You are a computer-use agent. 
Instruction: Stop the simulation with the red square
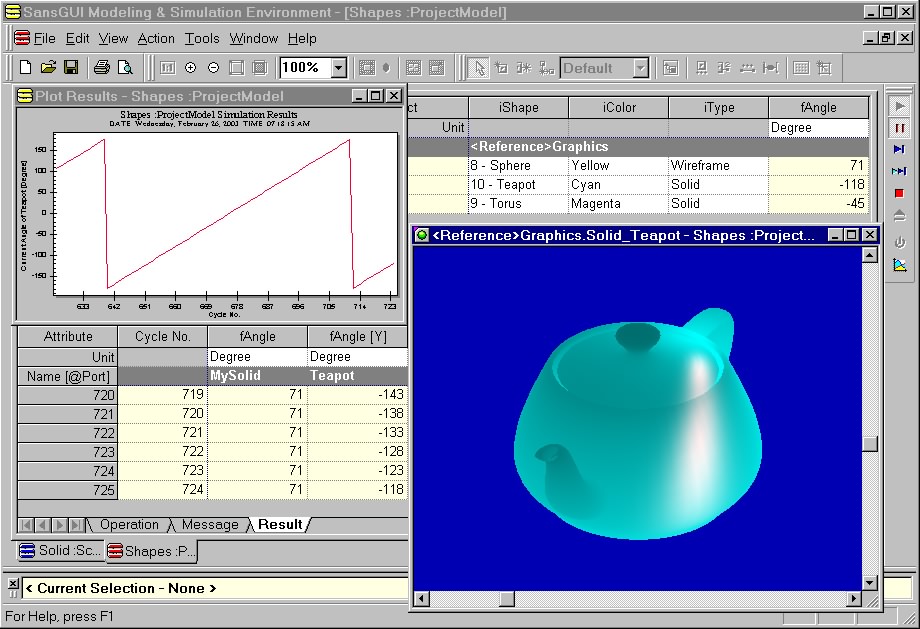point(899,193)
